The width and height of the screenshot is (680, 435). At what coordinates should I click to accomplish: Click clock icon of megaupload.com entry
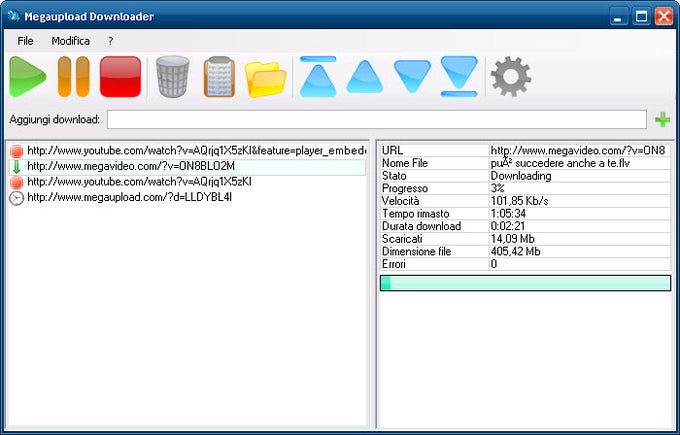16,198
